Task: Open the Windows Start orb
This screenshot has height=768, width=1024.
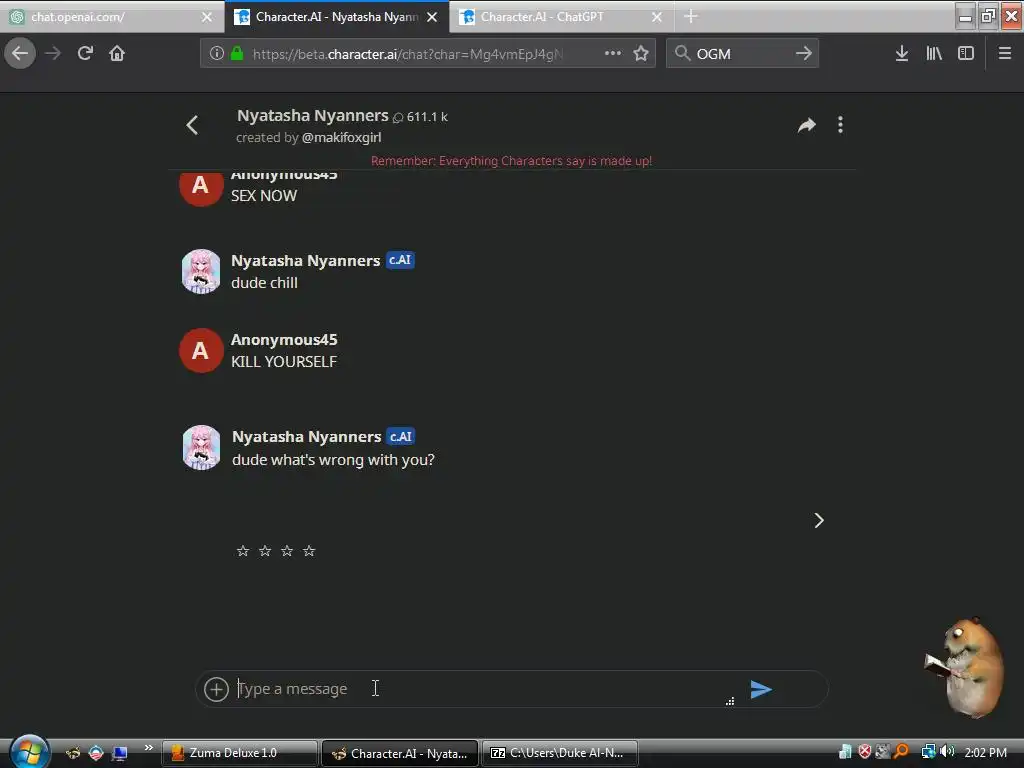Action: (29, 752)
